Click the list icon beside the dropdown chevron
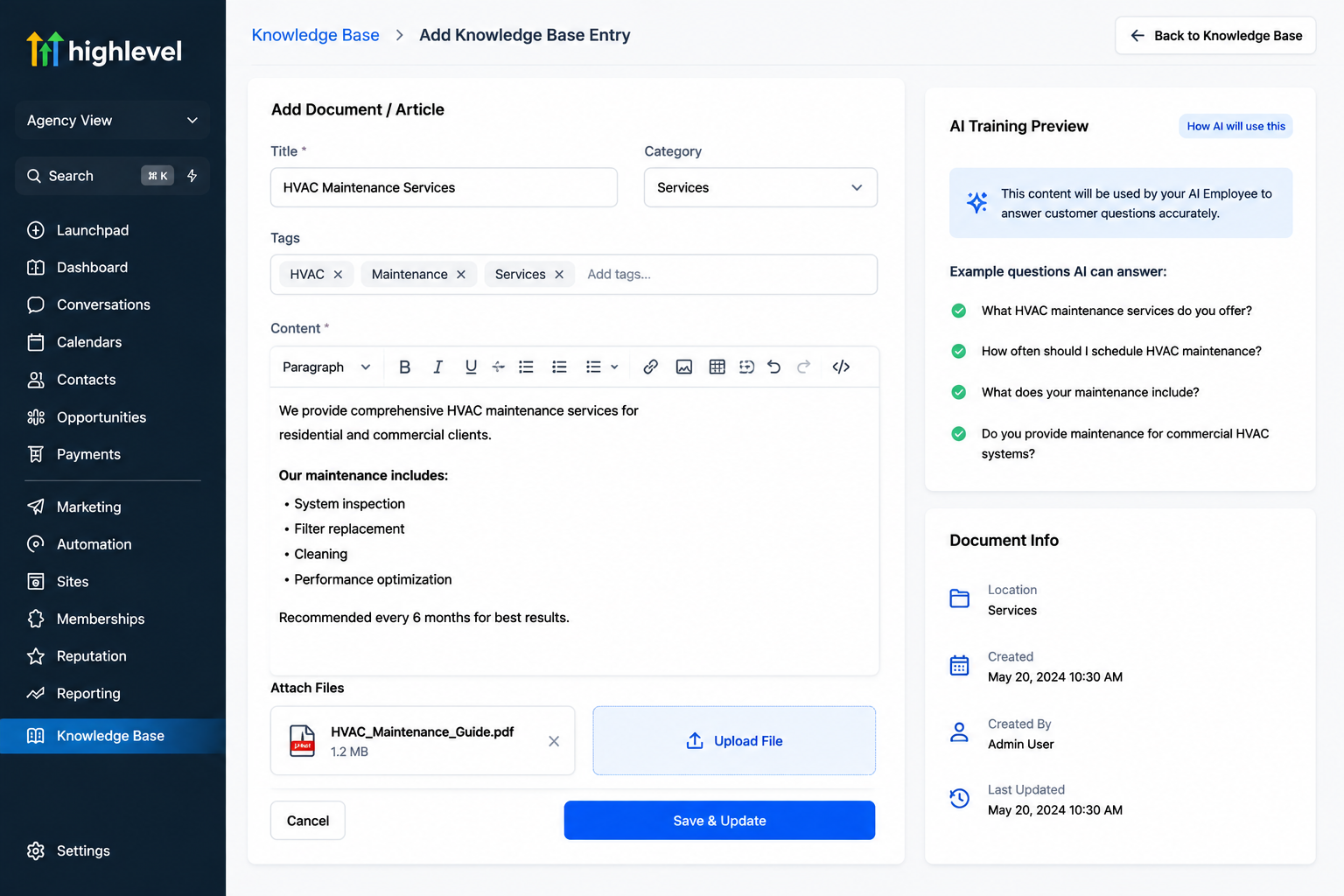The width and height of the screenshot is (1344, 896). click(x=593, y=367)
